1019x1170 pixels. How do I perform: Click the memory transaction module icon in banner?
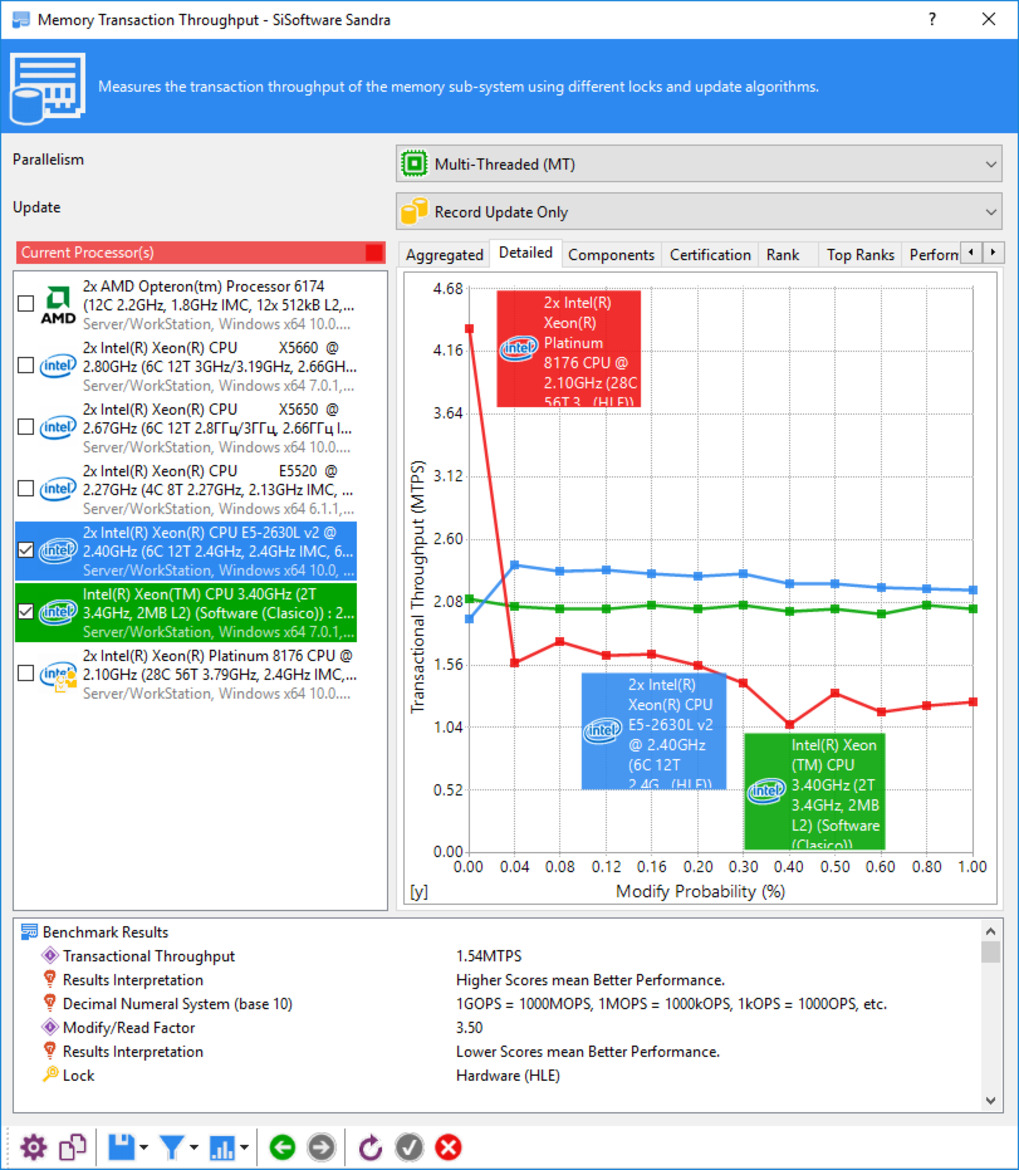click(x=48, y=87)
